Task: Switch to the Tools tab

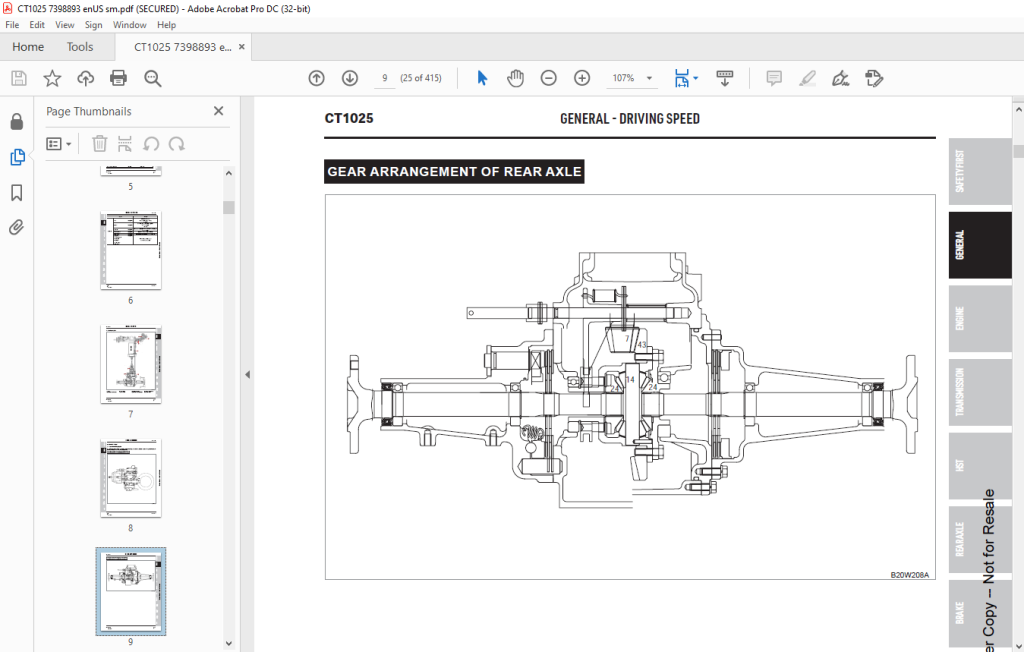Action: 80,47
